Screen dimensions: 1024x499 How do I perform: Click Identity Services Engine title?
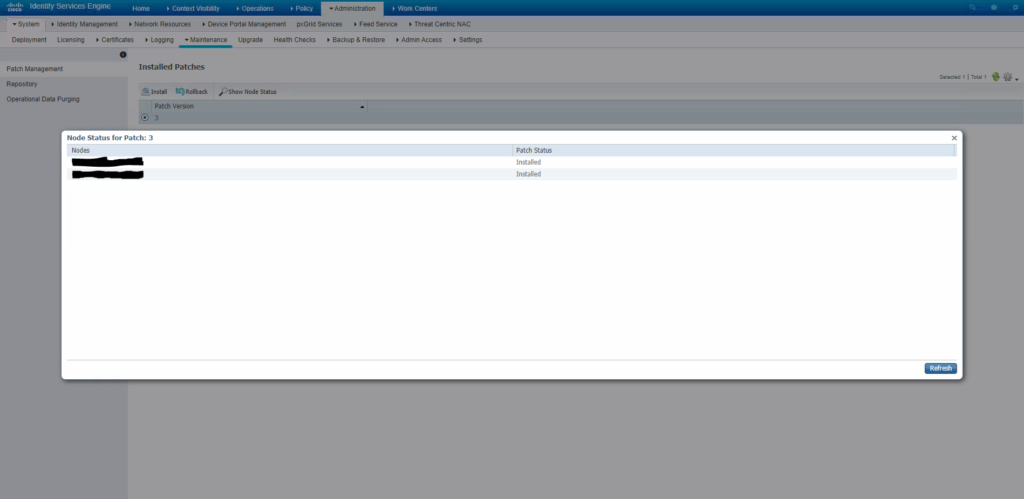click(x=70, y=7)
